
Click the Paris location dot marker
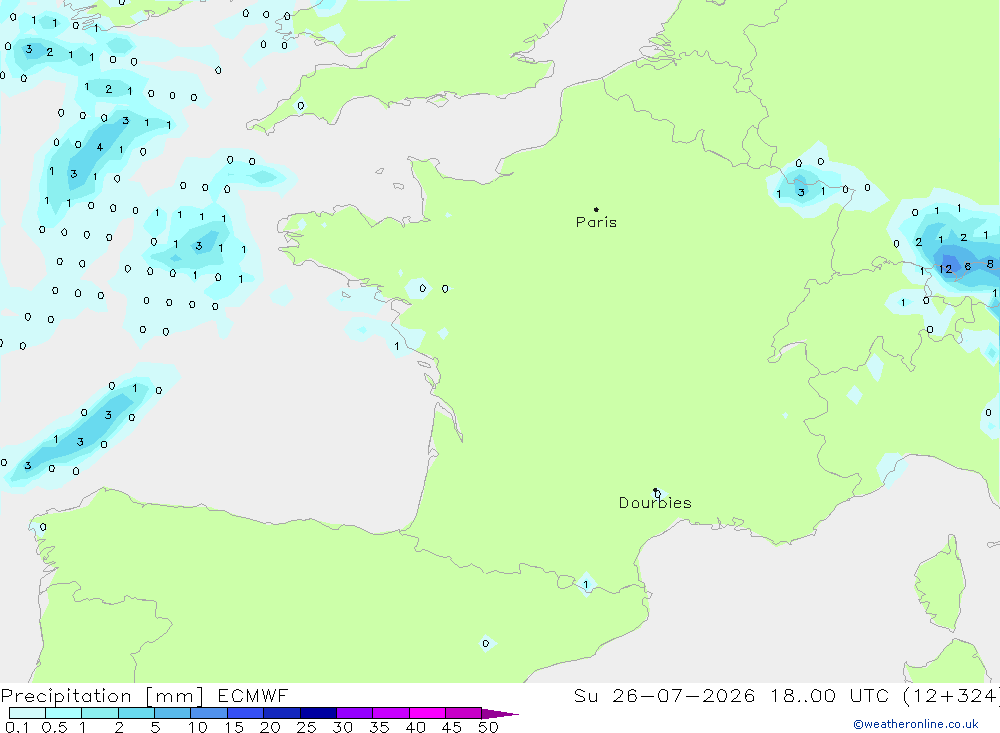[x=596, y=209]
